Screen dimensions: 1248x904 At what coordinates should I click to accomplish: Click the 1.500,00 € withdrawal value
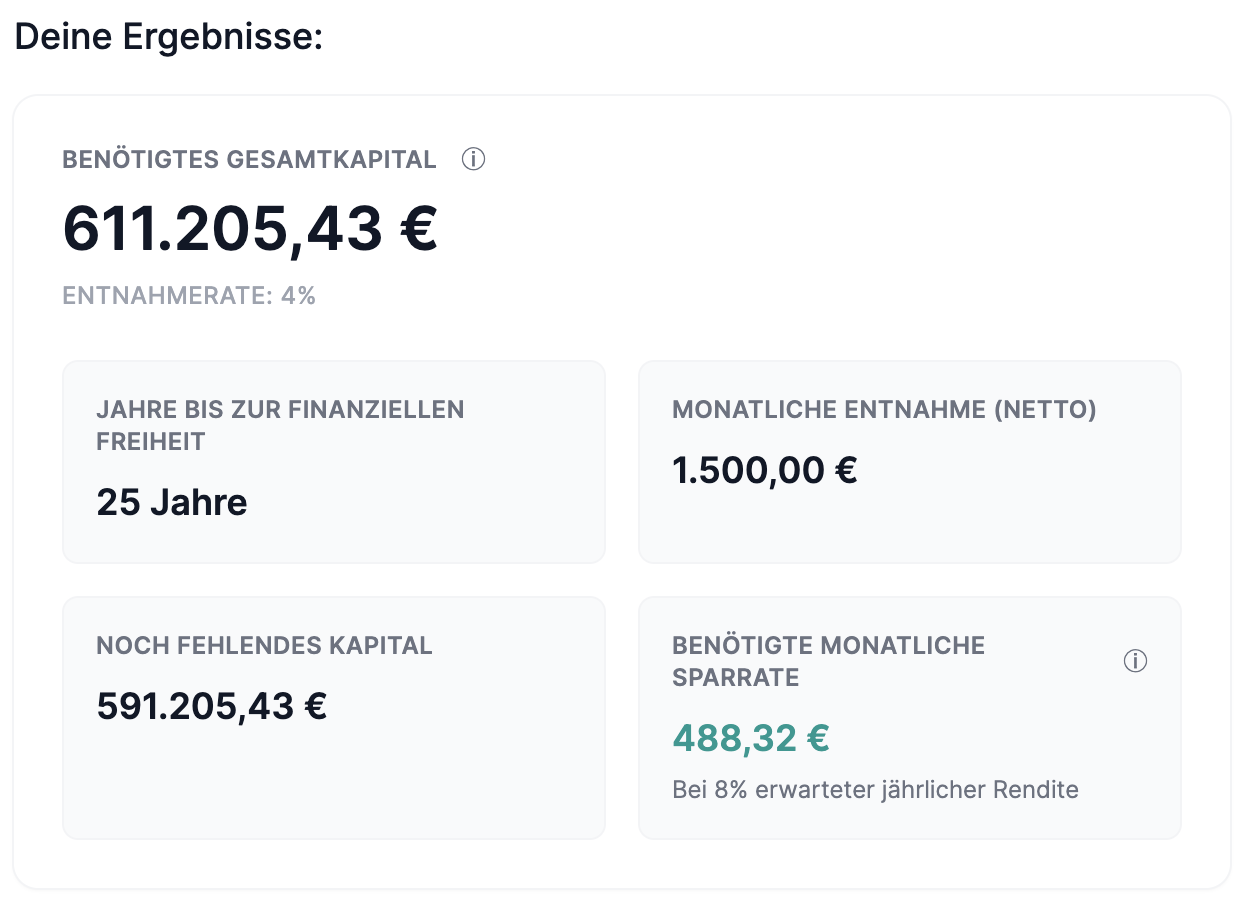click(765, 470)
